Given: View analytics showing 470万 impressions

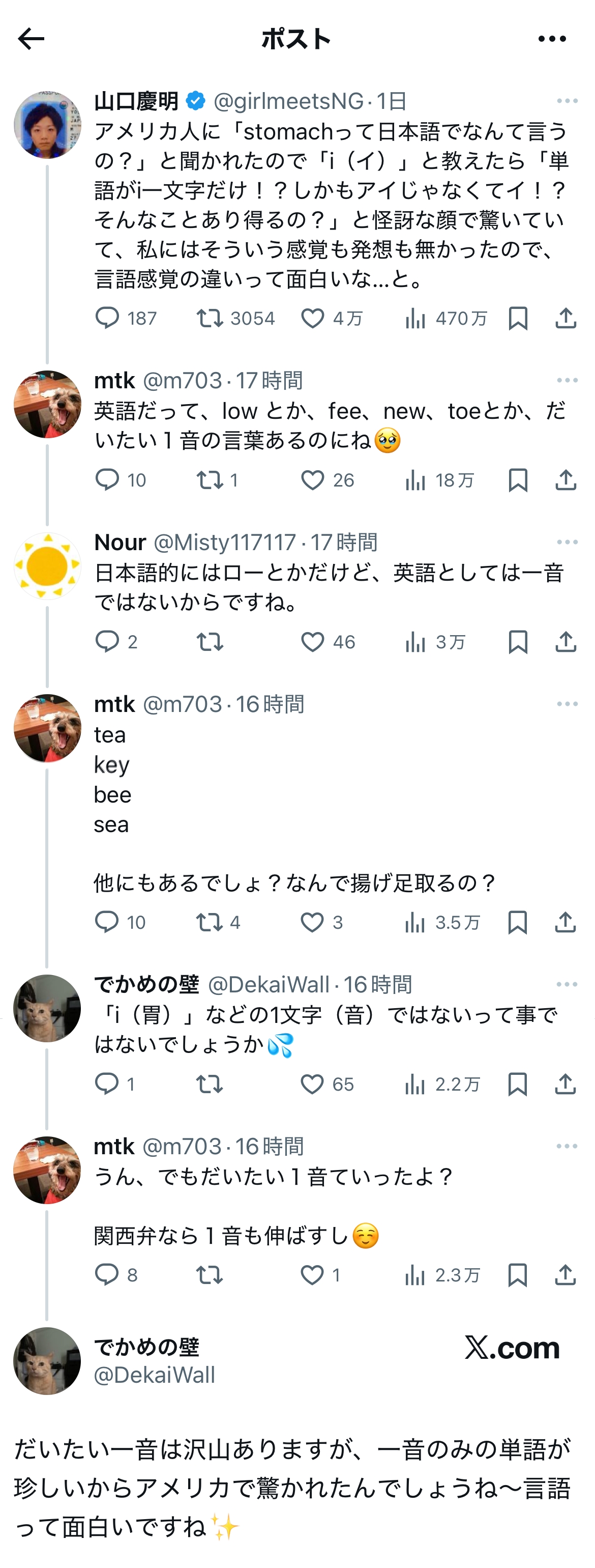Looking at the screenshot, I should [x=415, y=319].
